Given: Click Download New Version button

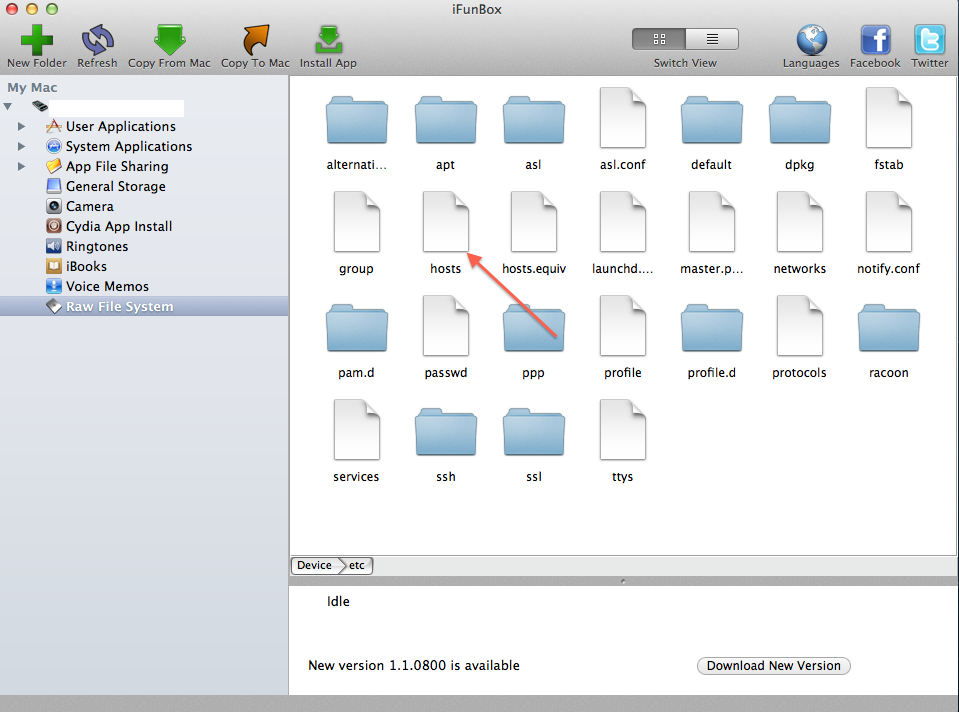Looking at the screenshot, I should [774, 666].
